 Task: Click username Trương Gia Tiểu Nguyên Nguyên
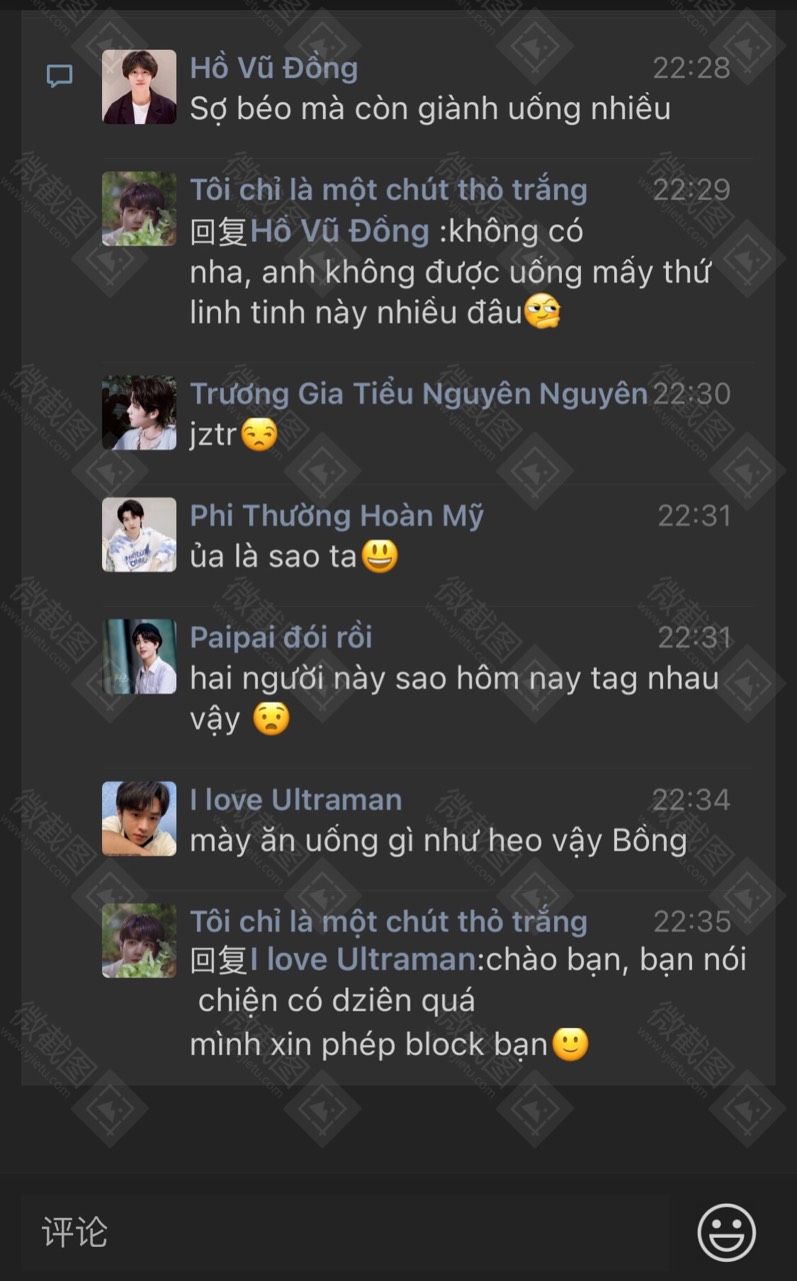pyautogui.click(x=418, y=394)
